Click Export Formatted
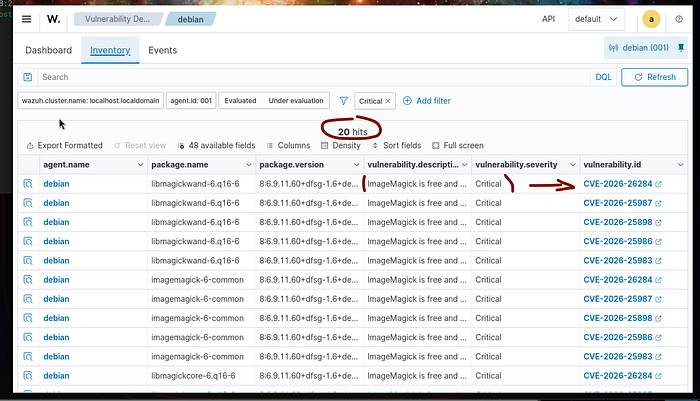The width and height of the screenshot is (700, 401). [x=65, y=146]
